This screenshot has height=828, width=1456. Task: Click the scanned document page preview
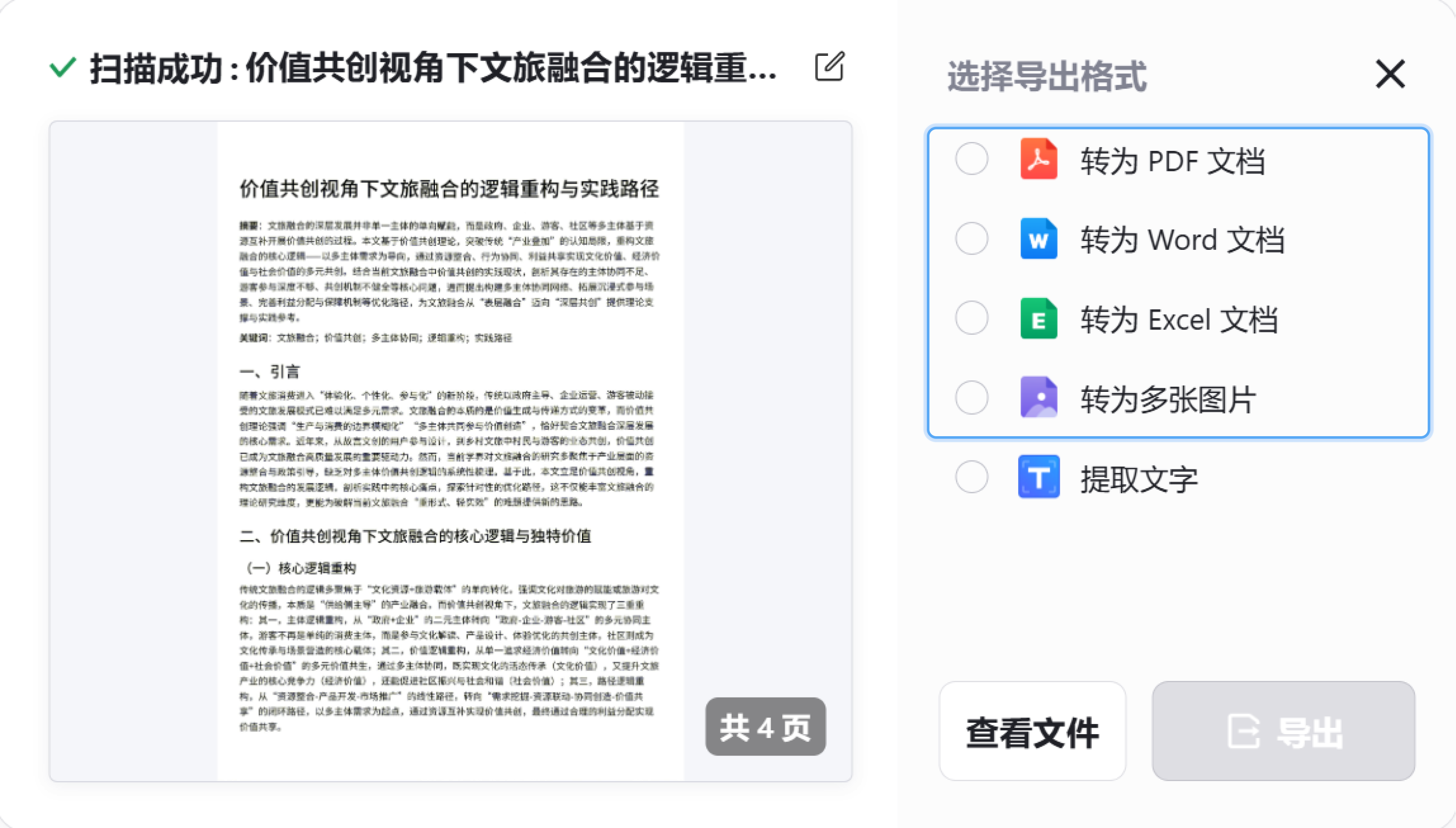[450, 451]
